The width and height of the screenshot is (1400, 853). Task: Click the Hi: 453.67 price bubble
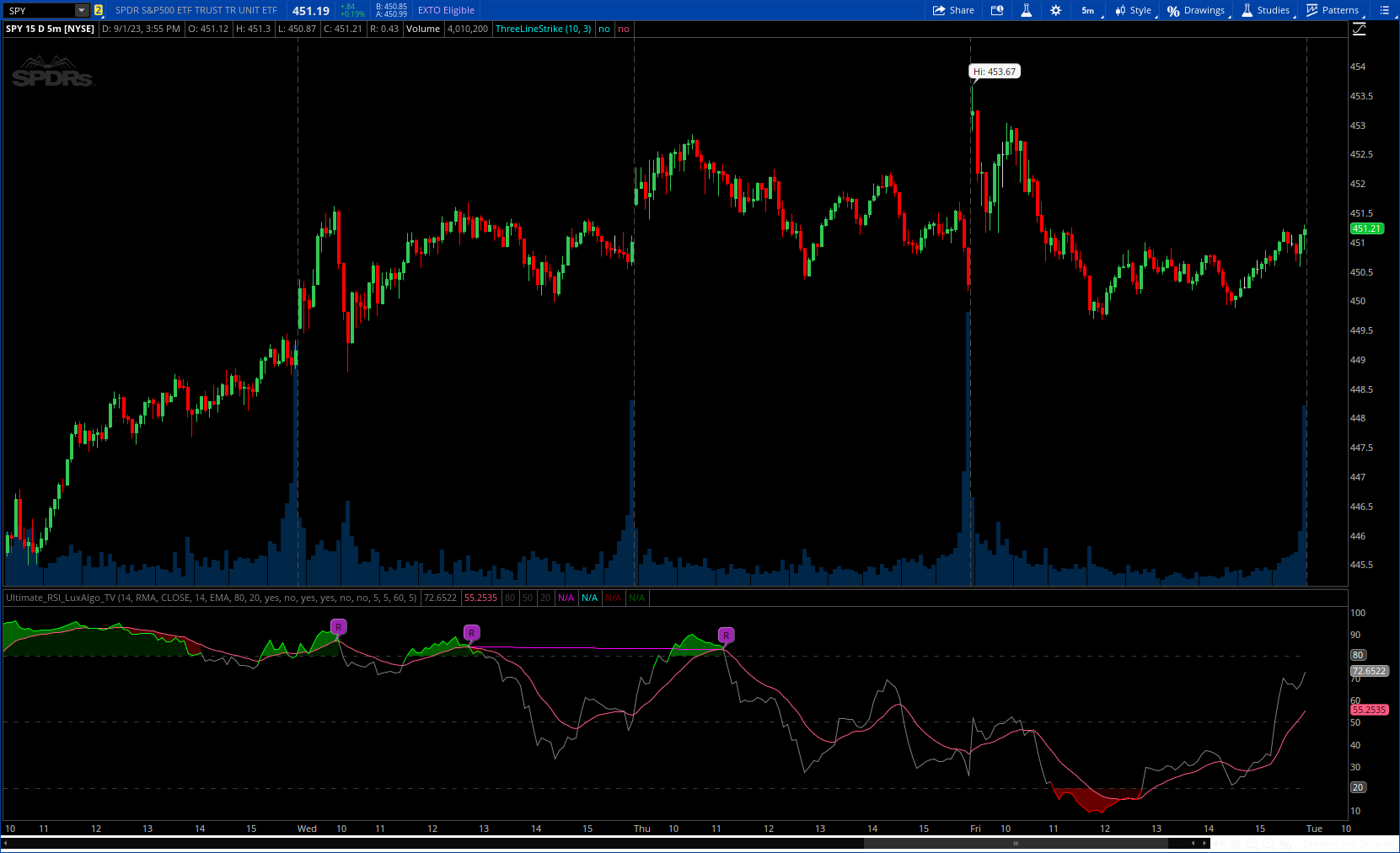click(x=995, y=72)
